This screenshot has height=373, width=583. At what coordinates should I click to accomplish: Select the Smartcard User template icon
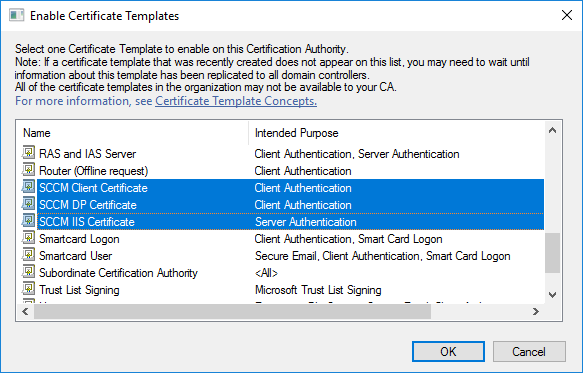[x=28, y=255]
